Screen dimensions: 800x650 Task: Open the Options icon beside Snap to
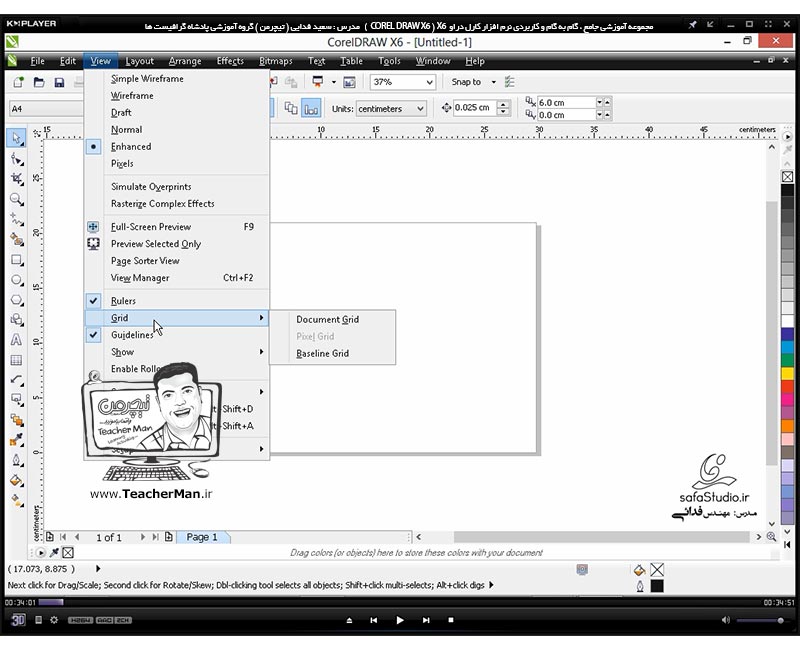509,82
